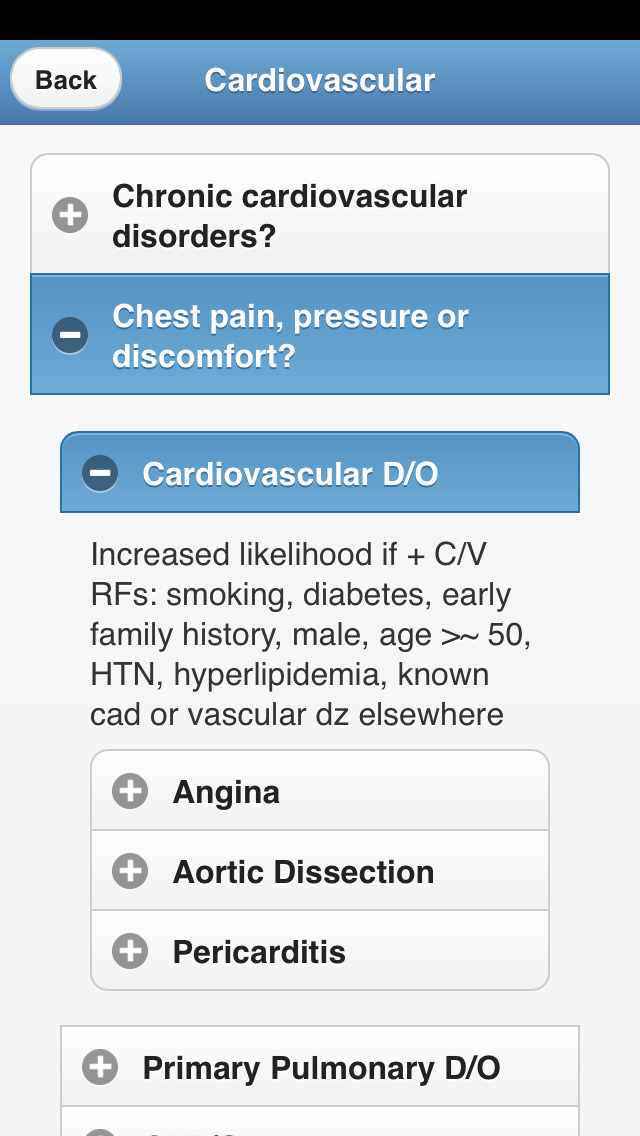Open the 'Pericarditis' entry label
Viewport: 640px width, 1136px height.
[259, 952]
